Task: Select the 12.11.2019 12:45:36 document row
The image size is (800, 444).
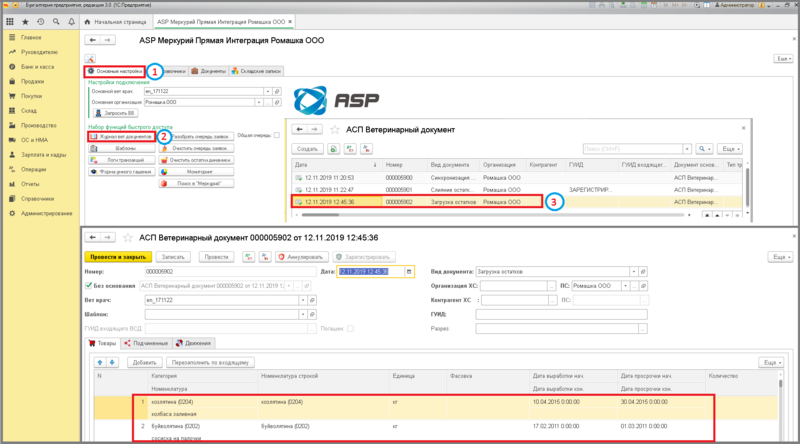Action: point(400,202)
